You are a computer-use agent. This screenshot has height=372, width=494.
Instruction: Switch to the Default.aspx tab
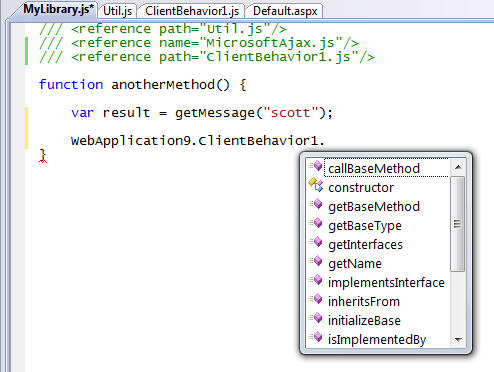(x=285, y=11)
